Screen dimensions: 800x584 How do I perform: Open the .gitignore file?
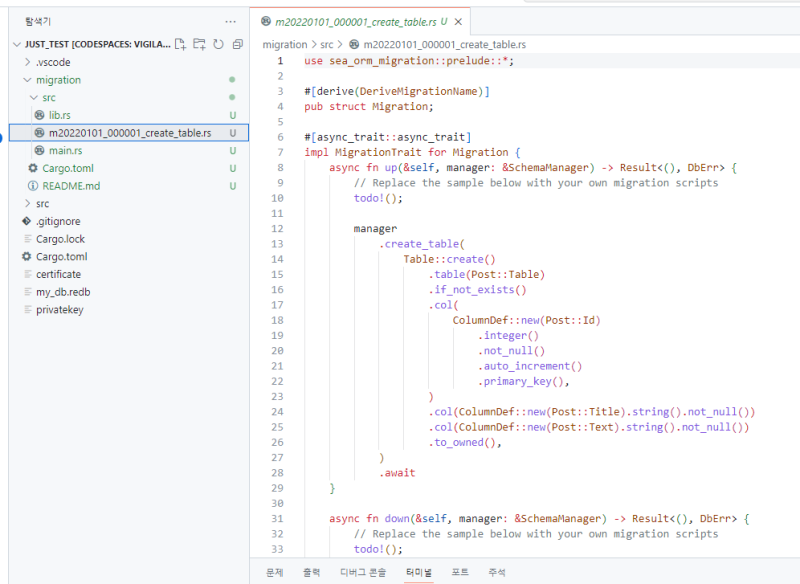56,221
